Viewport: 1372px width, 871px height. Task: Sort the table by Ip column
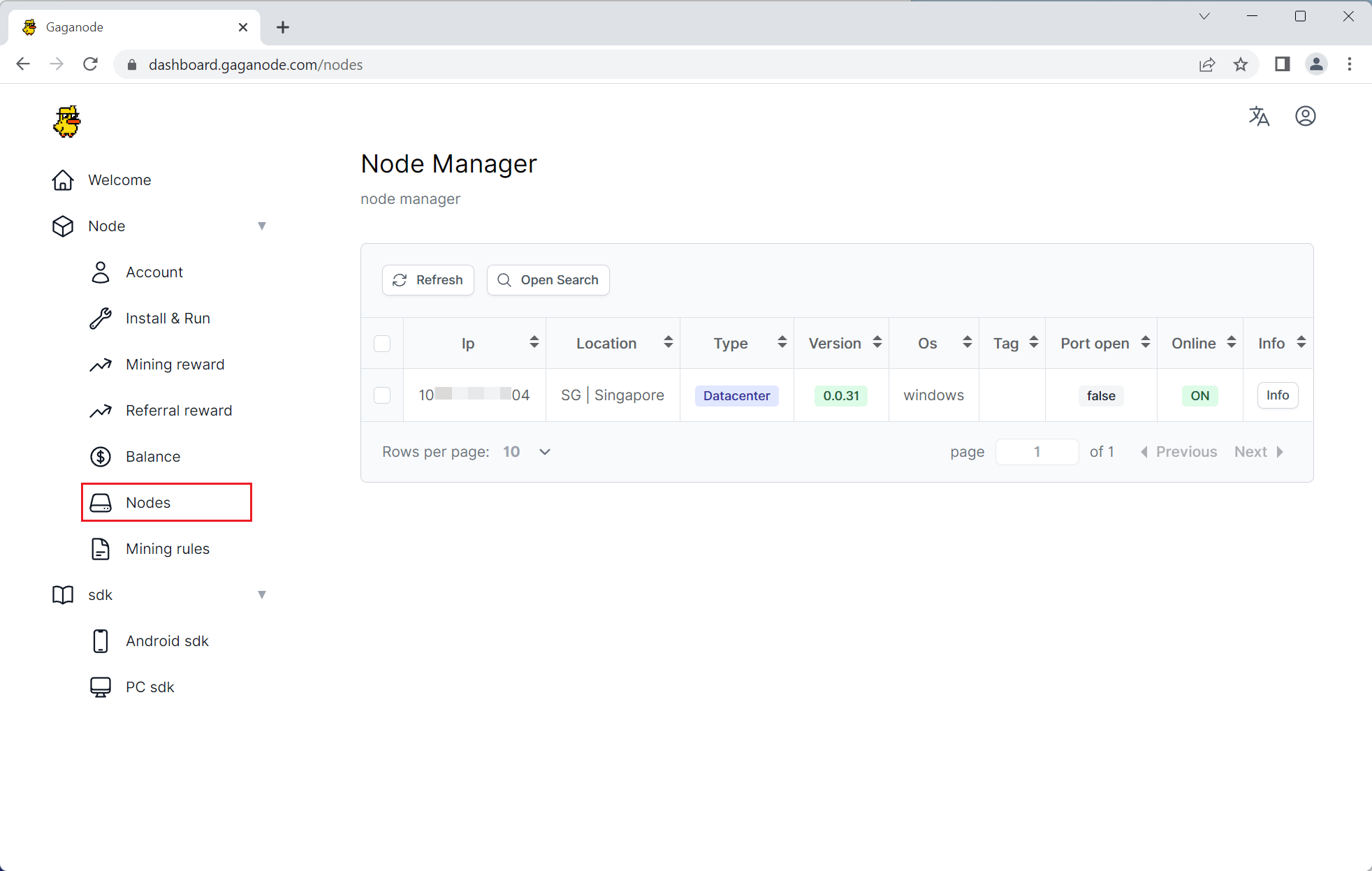pos(534,342)
